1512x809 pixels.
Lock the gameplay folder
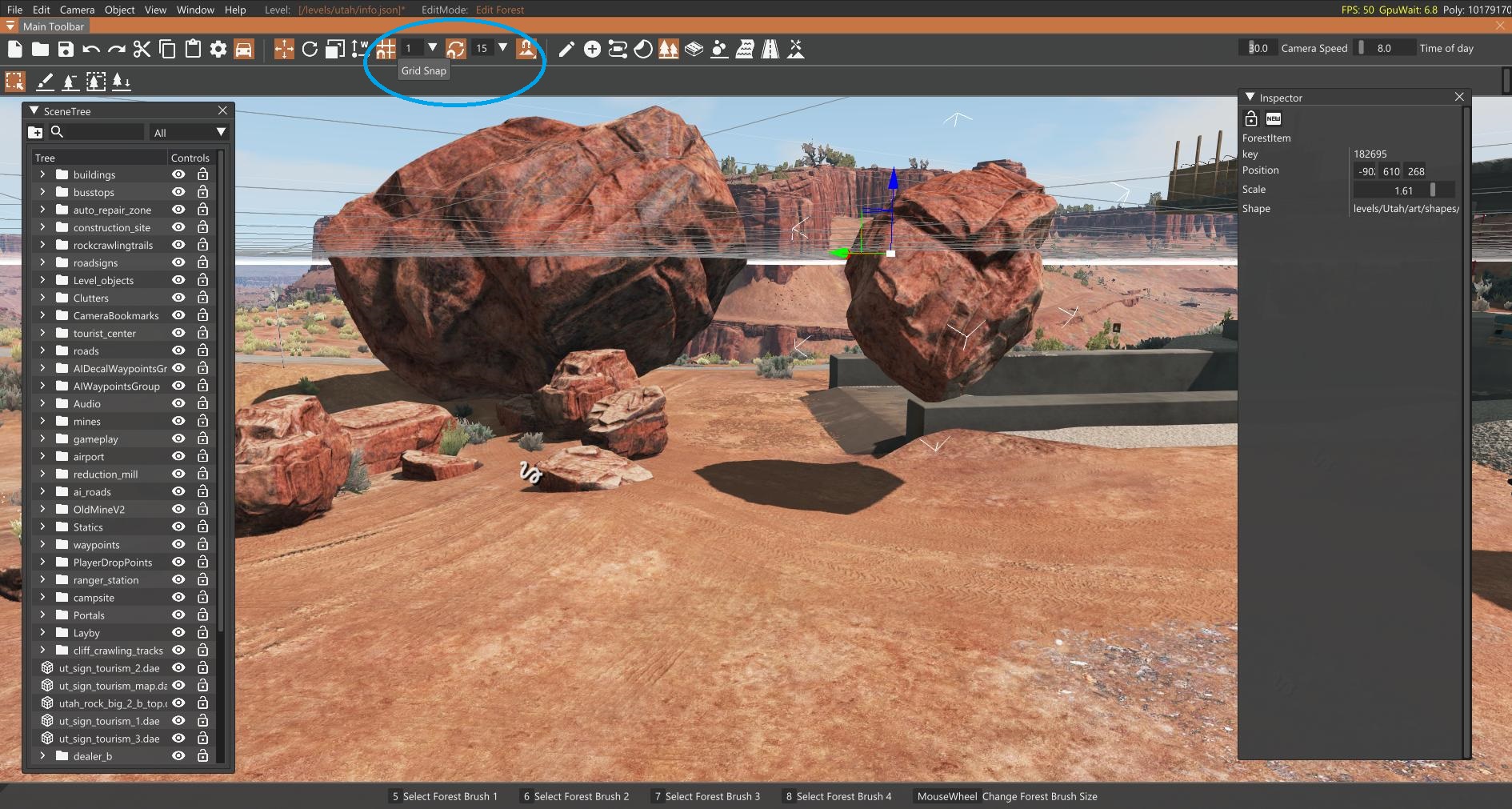pos(202,439)
